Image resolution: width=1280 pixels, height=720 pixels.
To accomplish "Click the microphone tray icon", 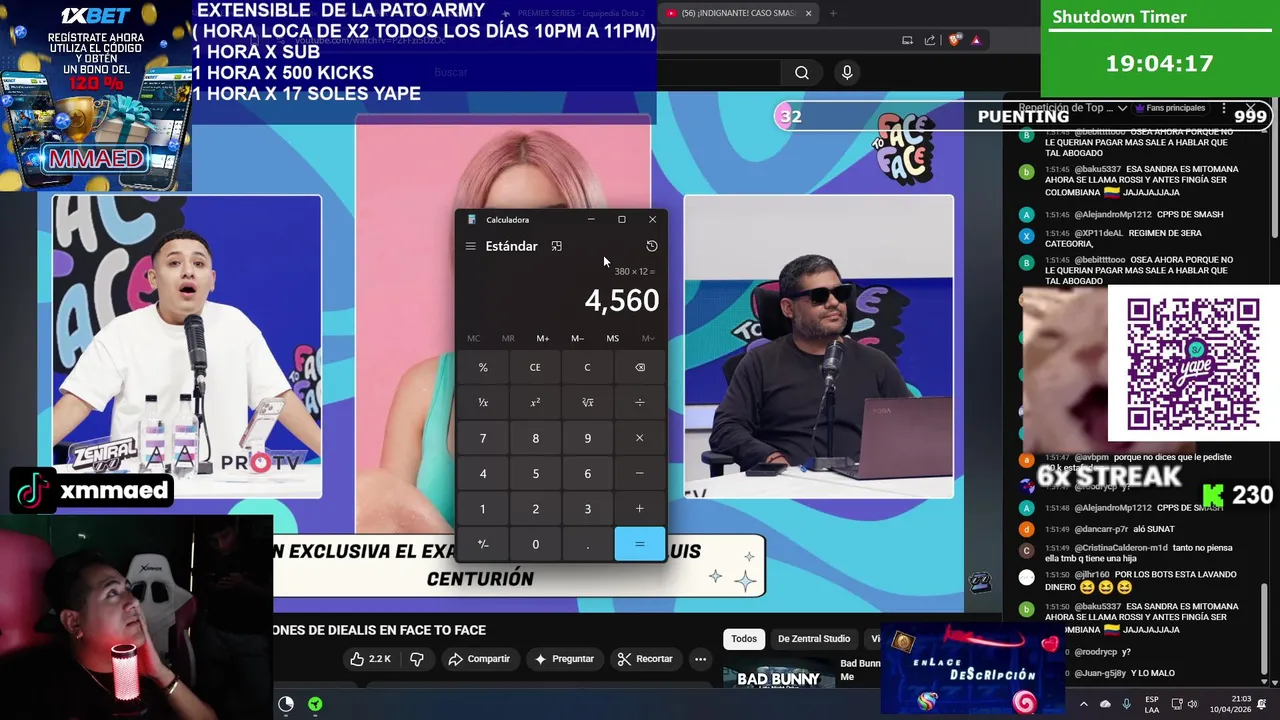I will (1127, 704).
